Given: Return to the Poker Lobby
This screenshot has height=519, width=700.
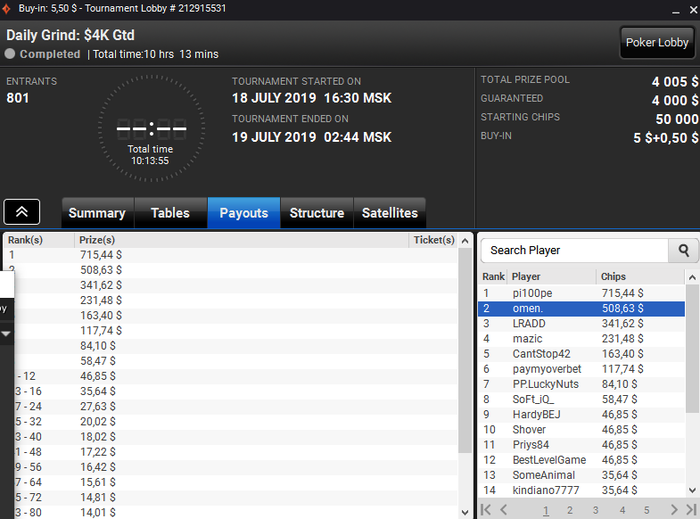Looking at the screenshot, I should 657,42.
